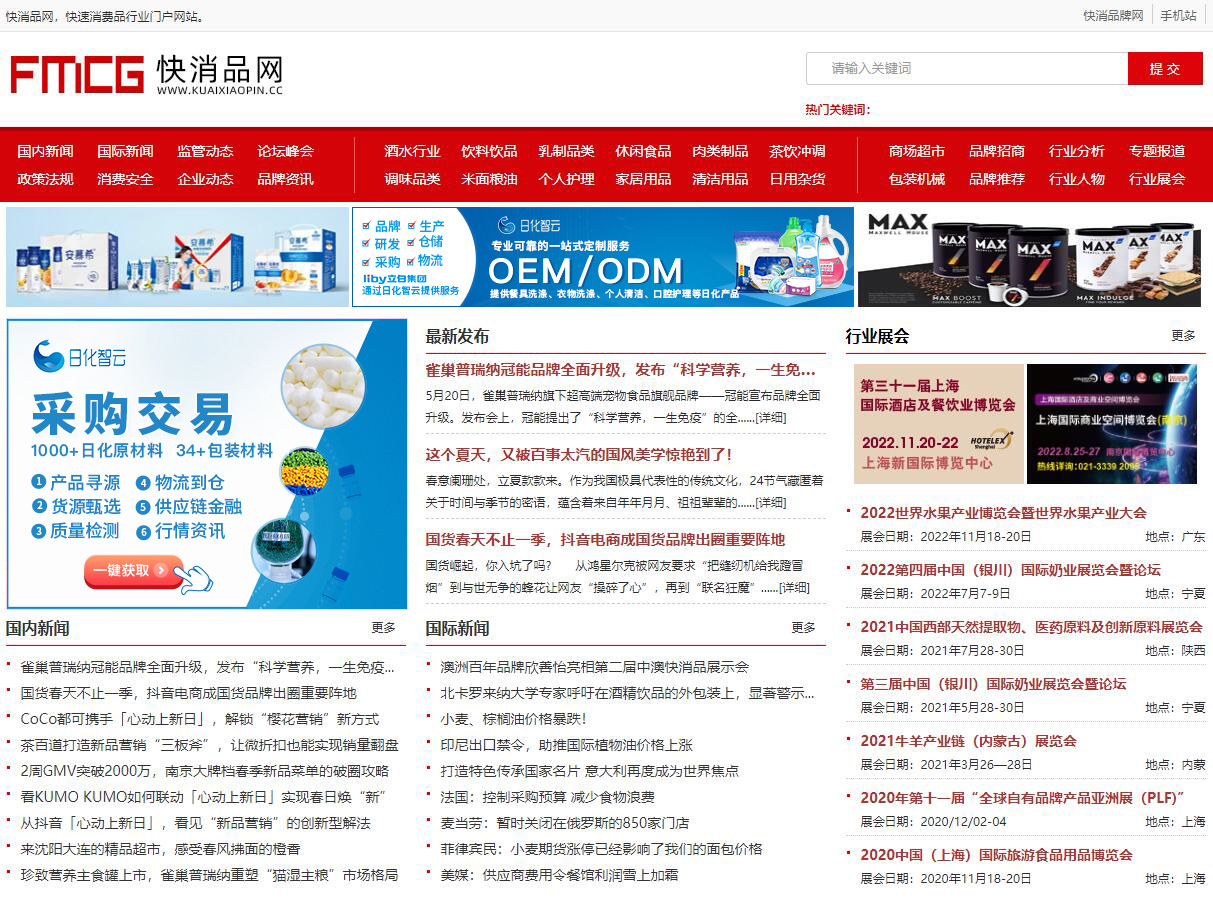Open 行业展会 nav item
This screenshot has height=902, width=1213.
pos(1157,179)
